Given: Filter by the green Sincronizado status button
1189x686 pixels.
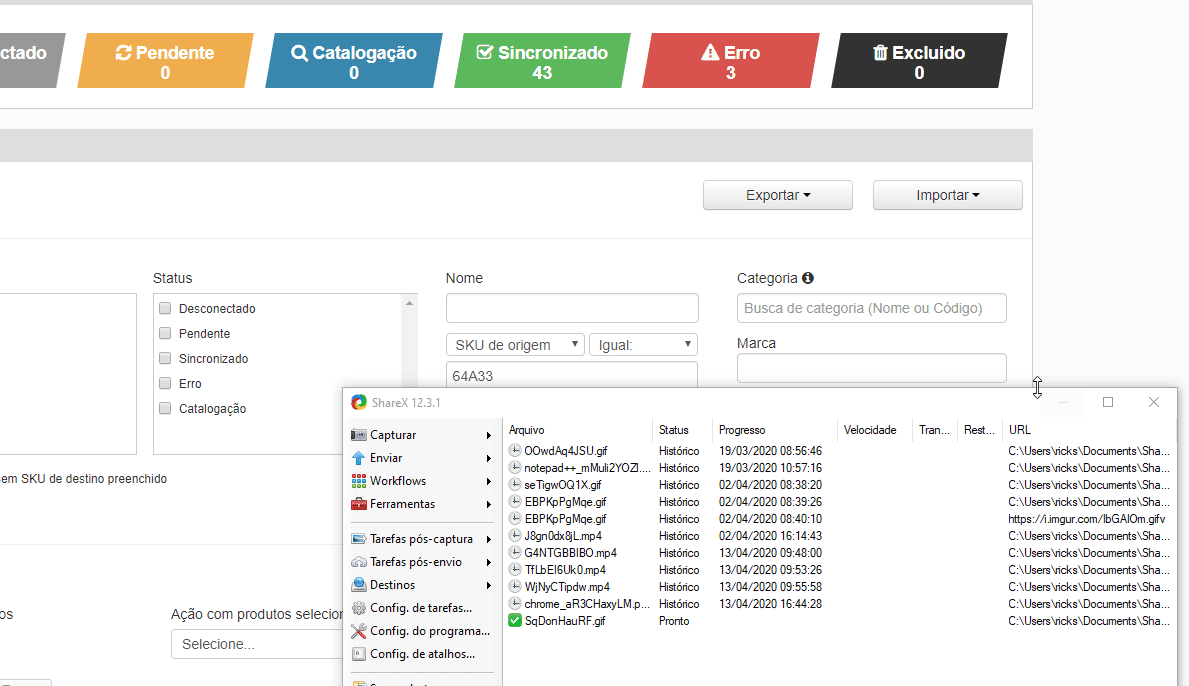Looking at the screenshot, I should (542, 61).
